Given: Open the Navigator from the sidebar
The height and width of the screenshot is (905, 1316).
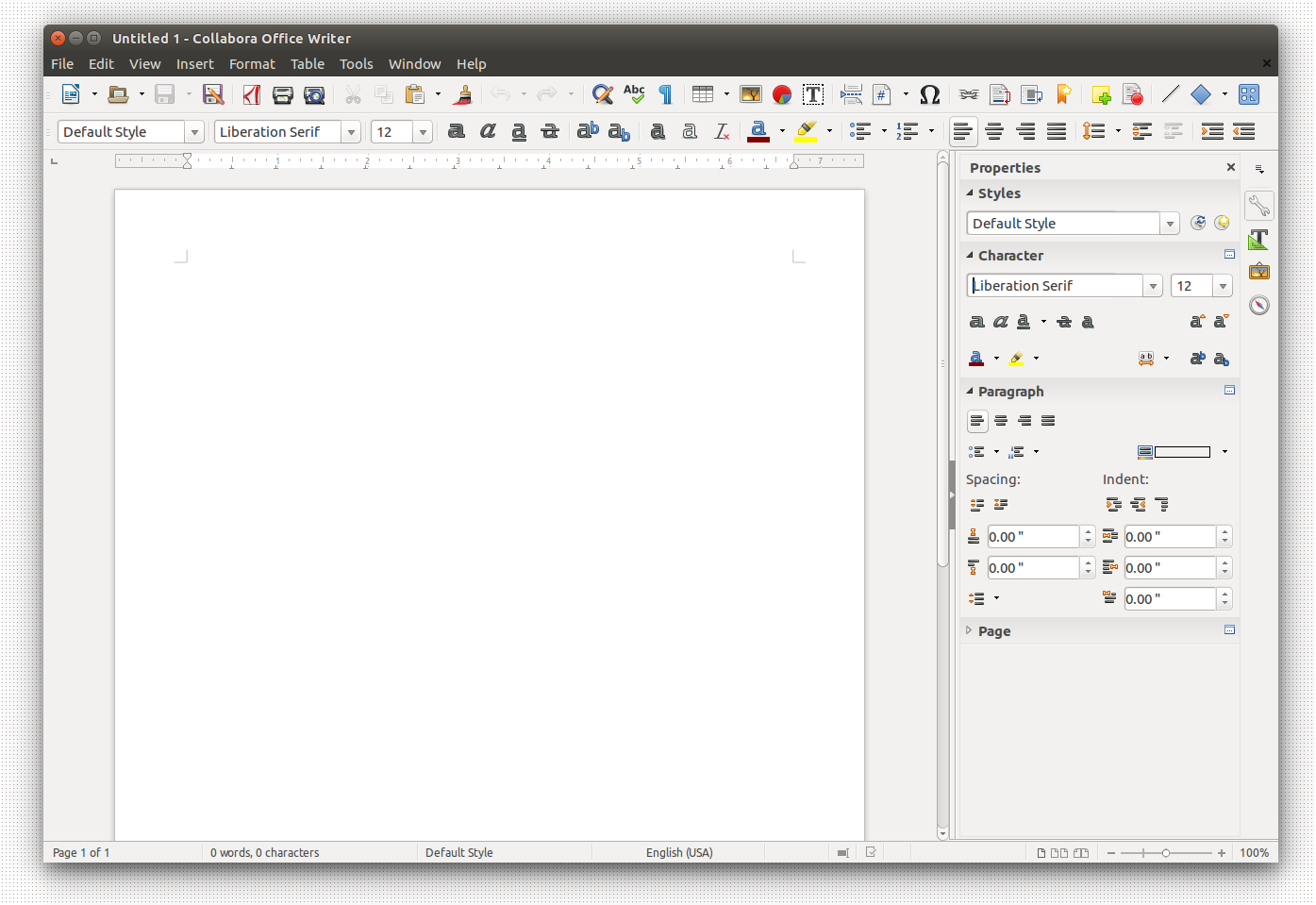Looking at the screenshot, I should 1259,305.
